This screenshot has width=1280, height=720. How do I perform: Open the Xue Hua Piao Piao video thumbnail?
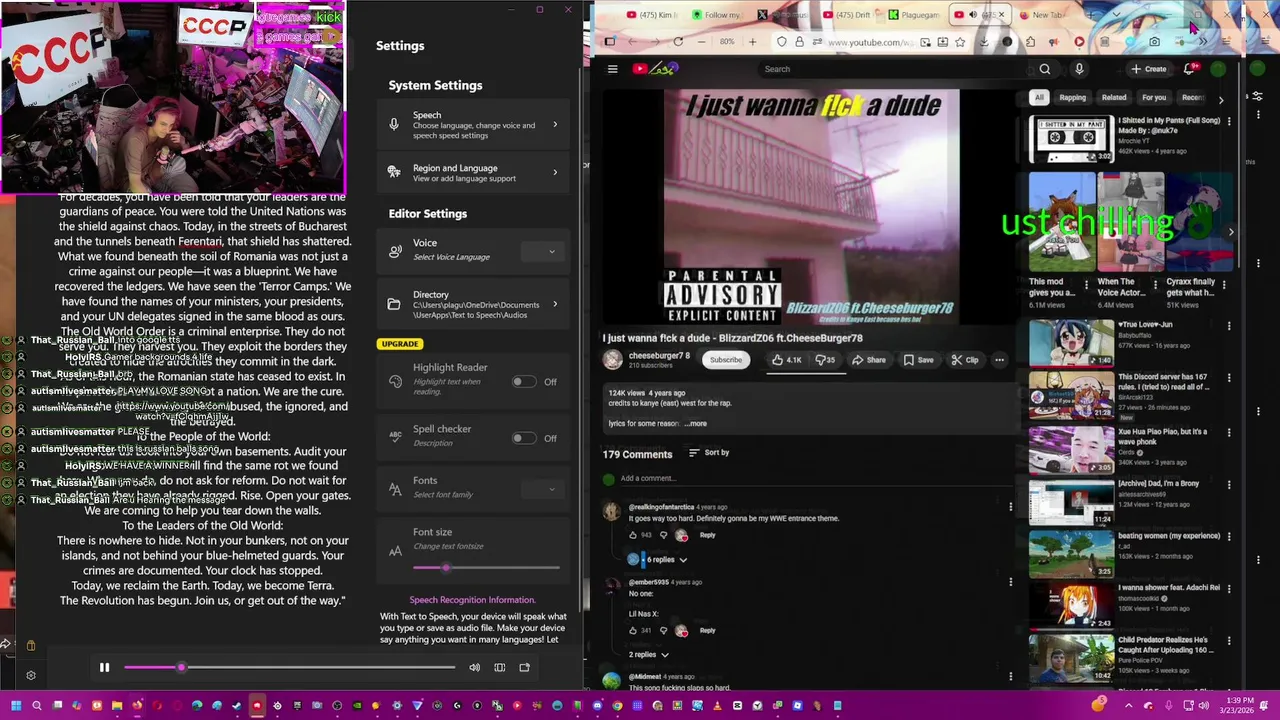1071,451
